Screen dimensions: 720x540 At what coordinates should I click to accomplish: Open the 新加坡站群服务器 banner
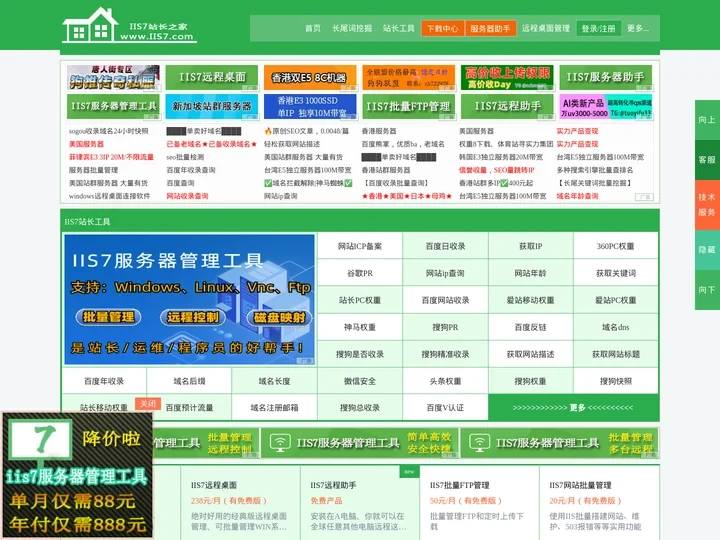212,107
